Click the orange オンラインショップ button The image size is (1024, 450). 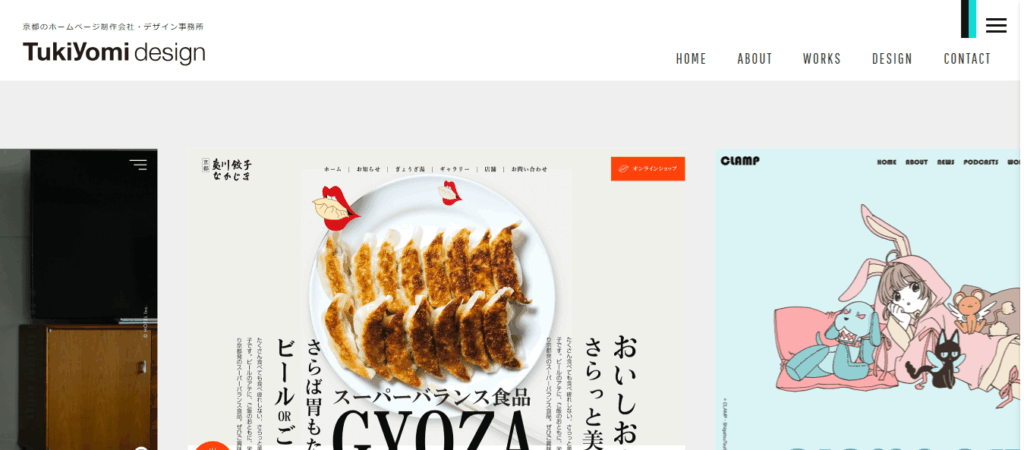tap(648, 169)
